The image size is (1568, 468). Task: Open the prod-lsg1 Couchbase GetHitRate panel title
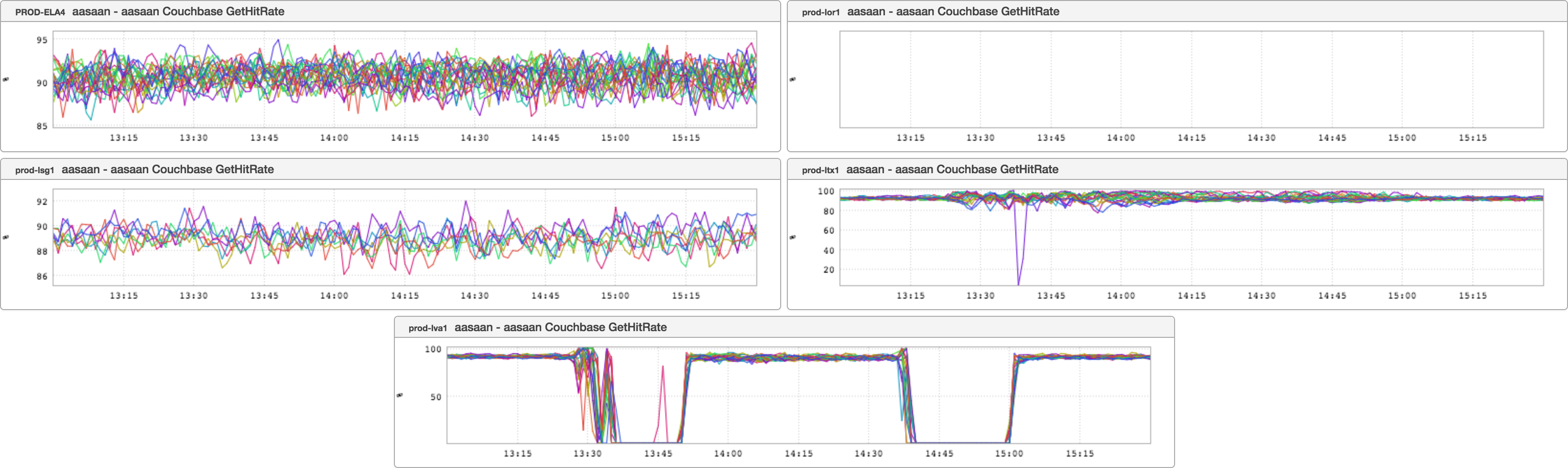click(x=167, y=169)
